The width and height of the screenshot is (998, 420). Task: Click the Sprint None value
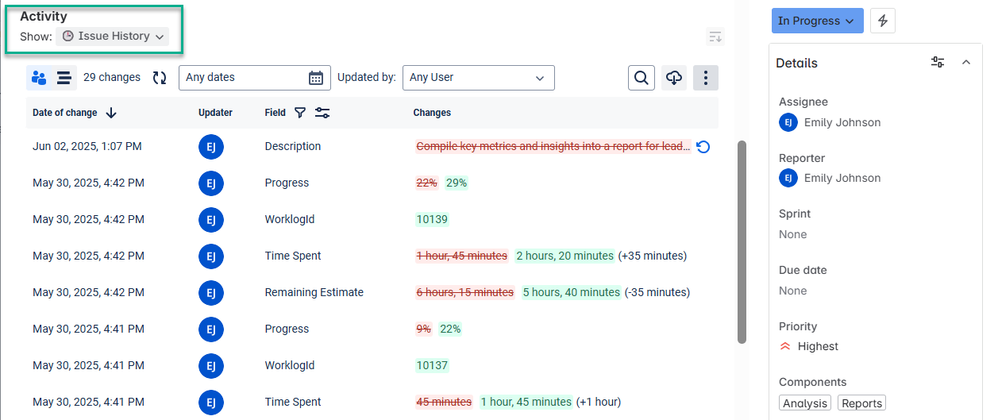[793, 235]
